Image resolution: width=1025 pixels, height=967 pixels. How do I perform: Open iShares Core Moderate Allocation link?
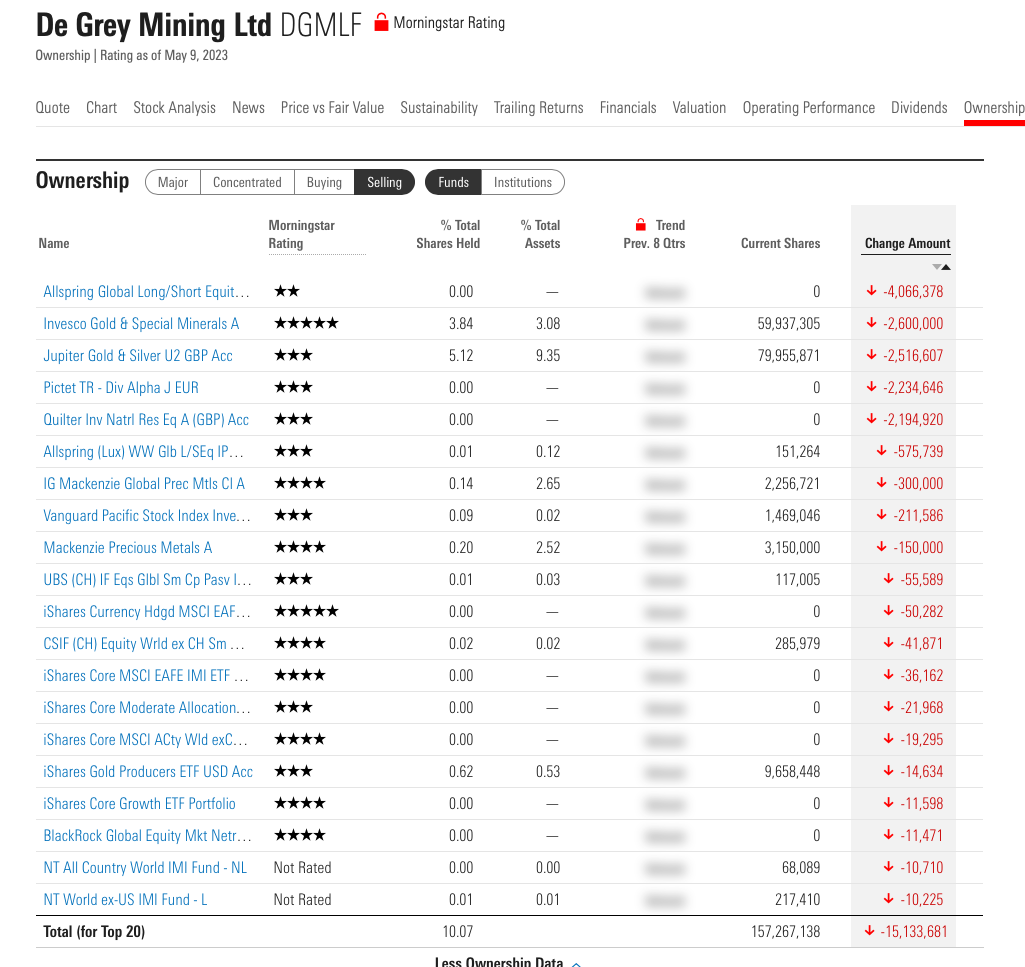(x=147, y=708)
